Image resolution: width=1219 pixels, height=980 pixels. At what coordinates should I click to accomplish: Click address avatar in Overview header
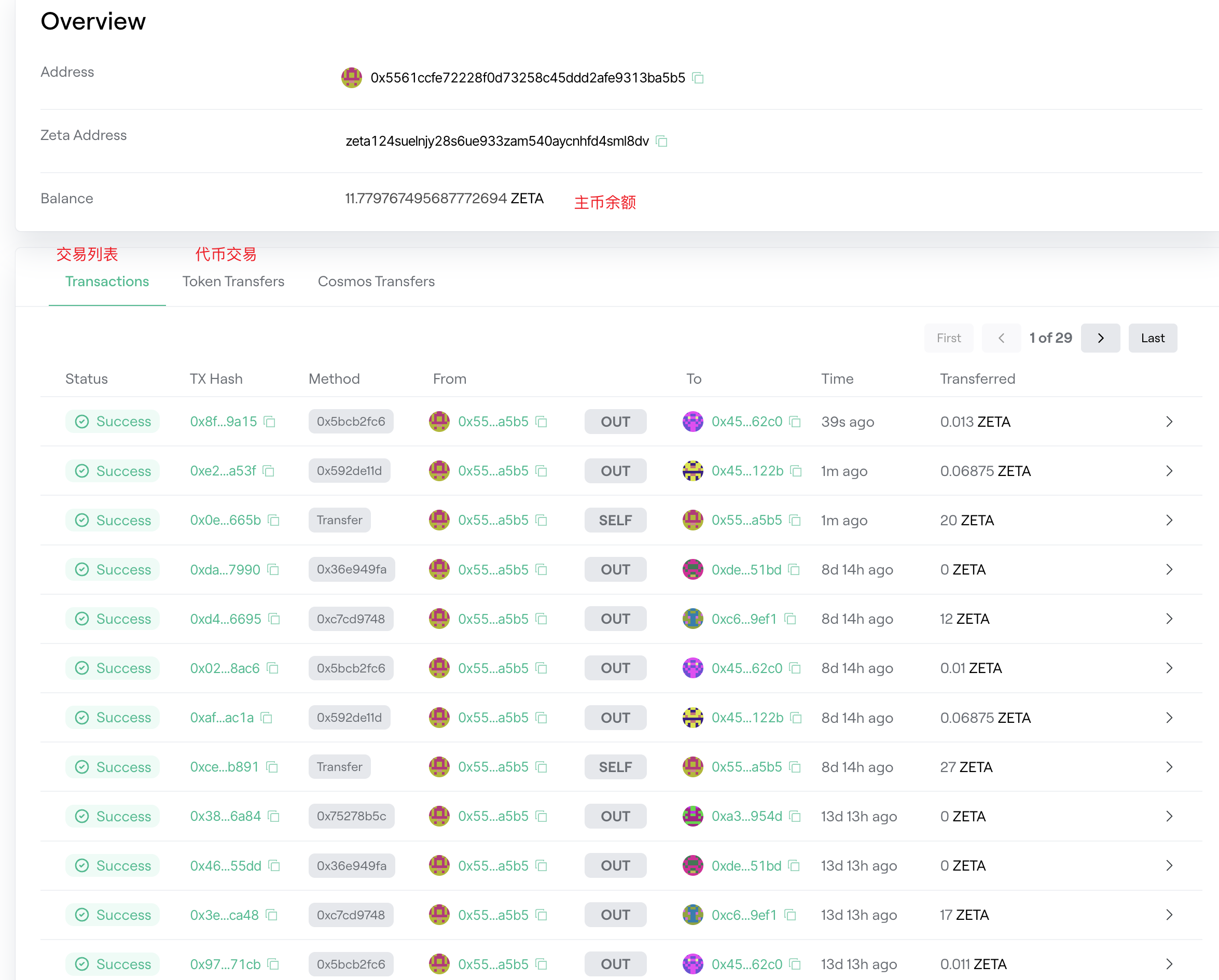[351, 78]
